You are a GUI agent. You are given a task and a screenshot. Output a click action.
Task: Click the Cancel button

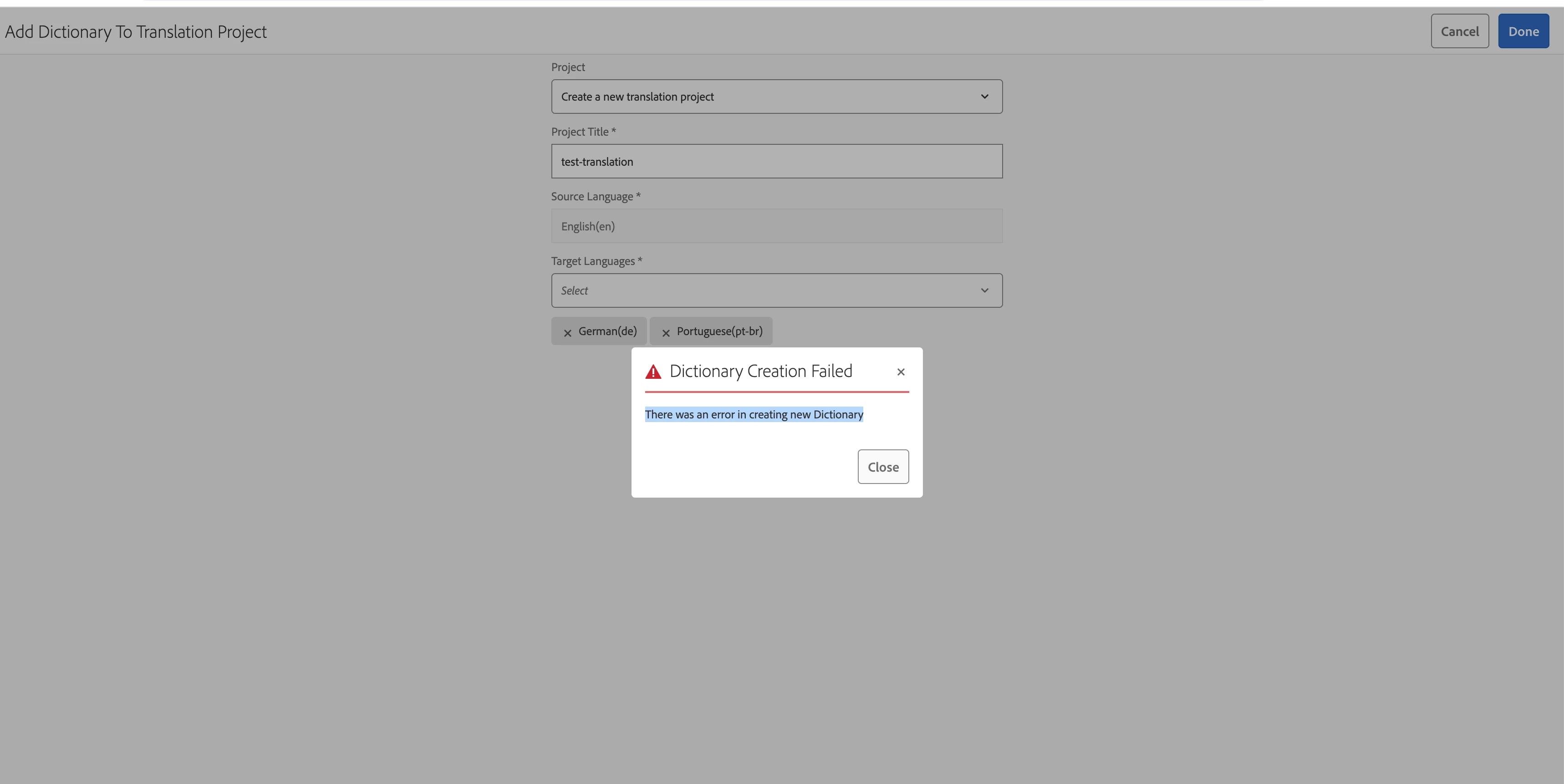(1459, 31)
